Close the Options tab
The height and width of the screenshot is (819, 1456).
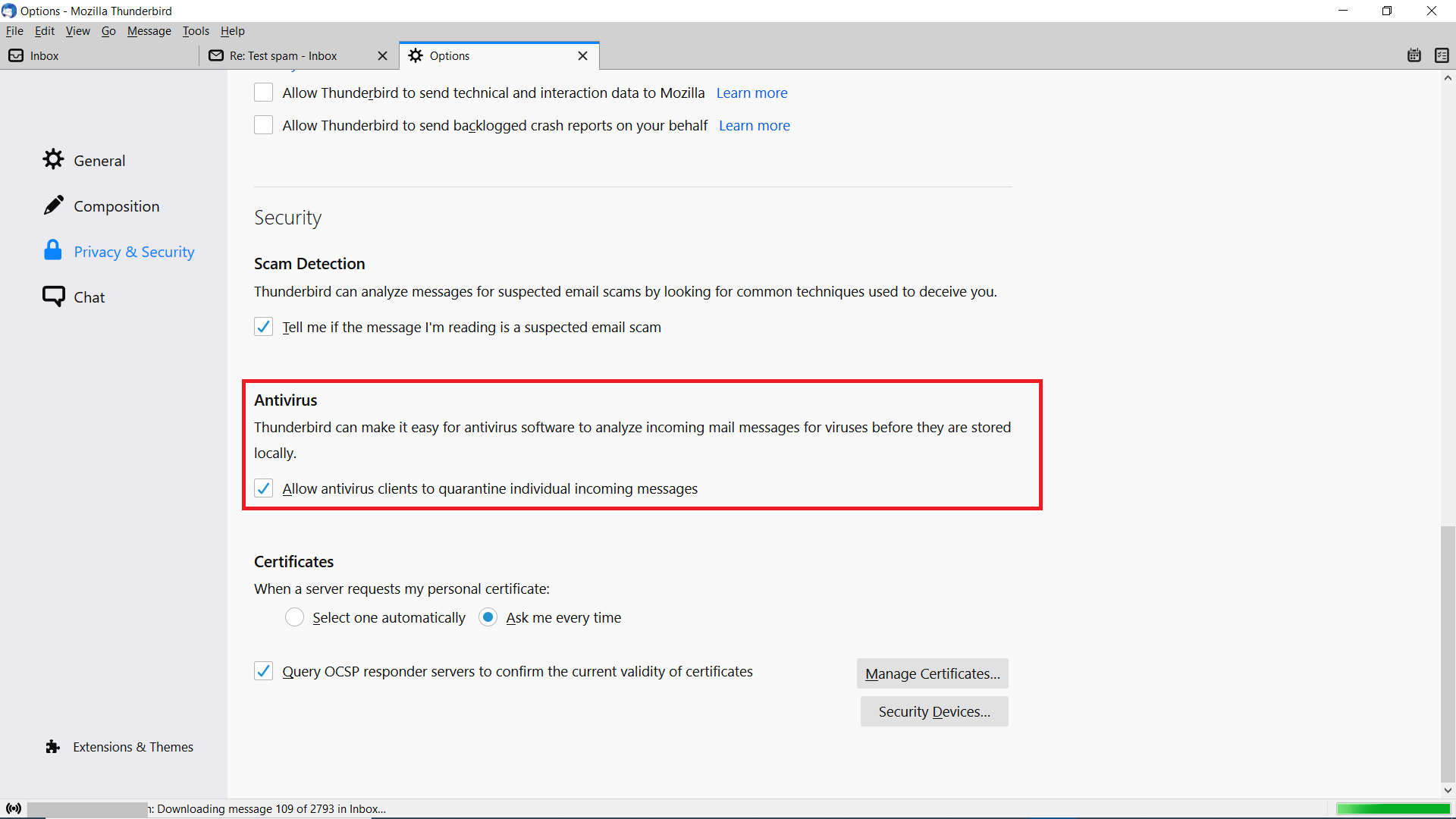tap(582, 56)
